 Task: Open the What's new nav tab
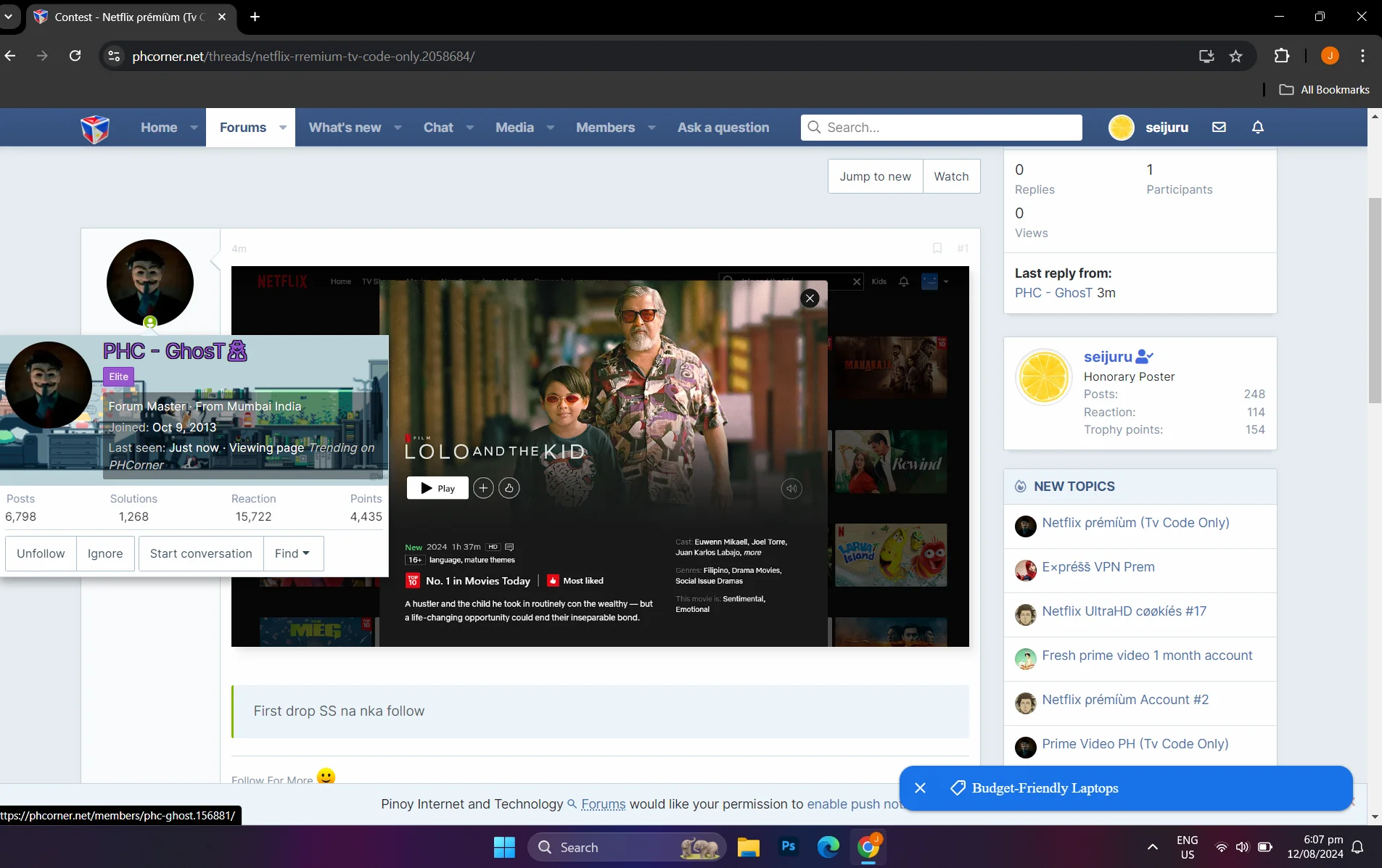click(x=345, y=128)
